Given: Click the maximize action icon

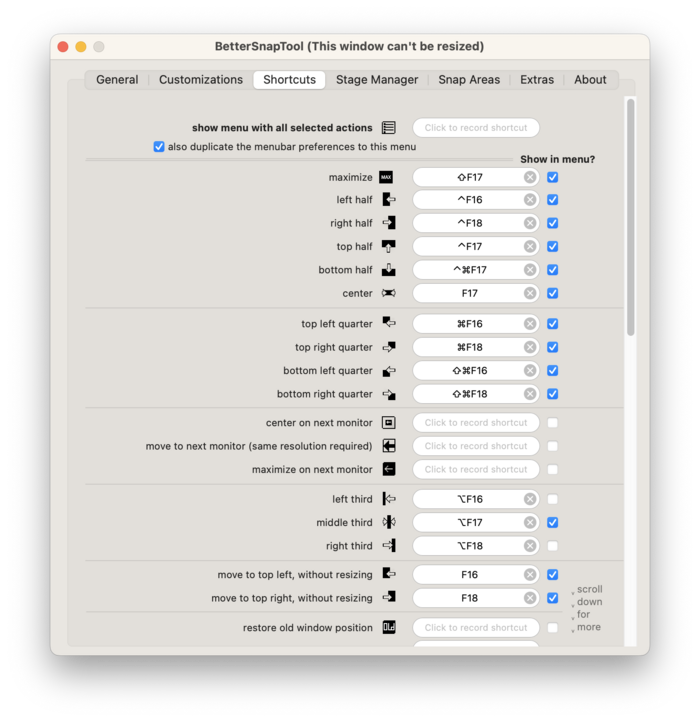Looking at the screenshot, I should click(386, 177).
